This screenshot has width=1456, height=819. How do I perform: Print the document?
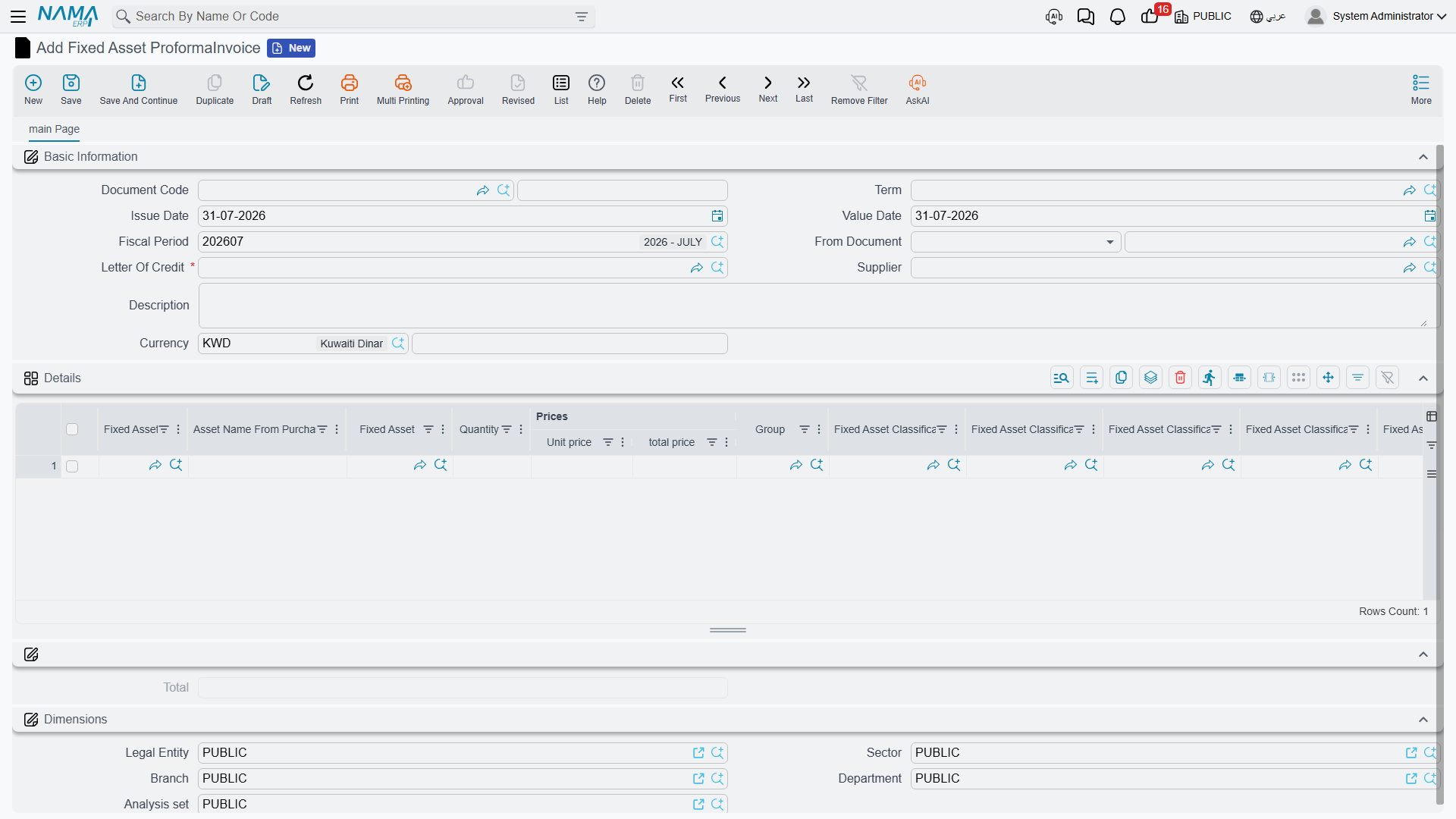(350, 89)
